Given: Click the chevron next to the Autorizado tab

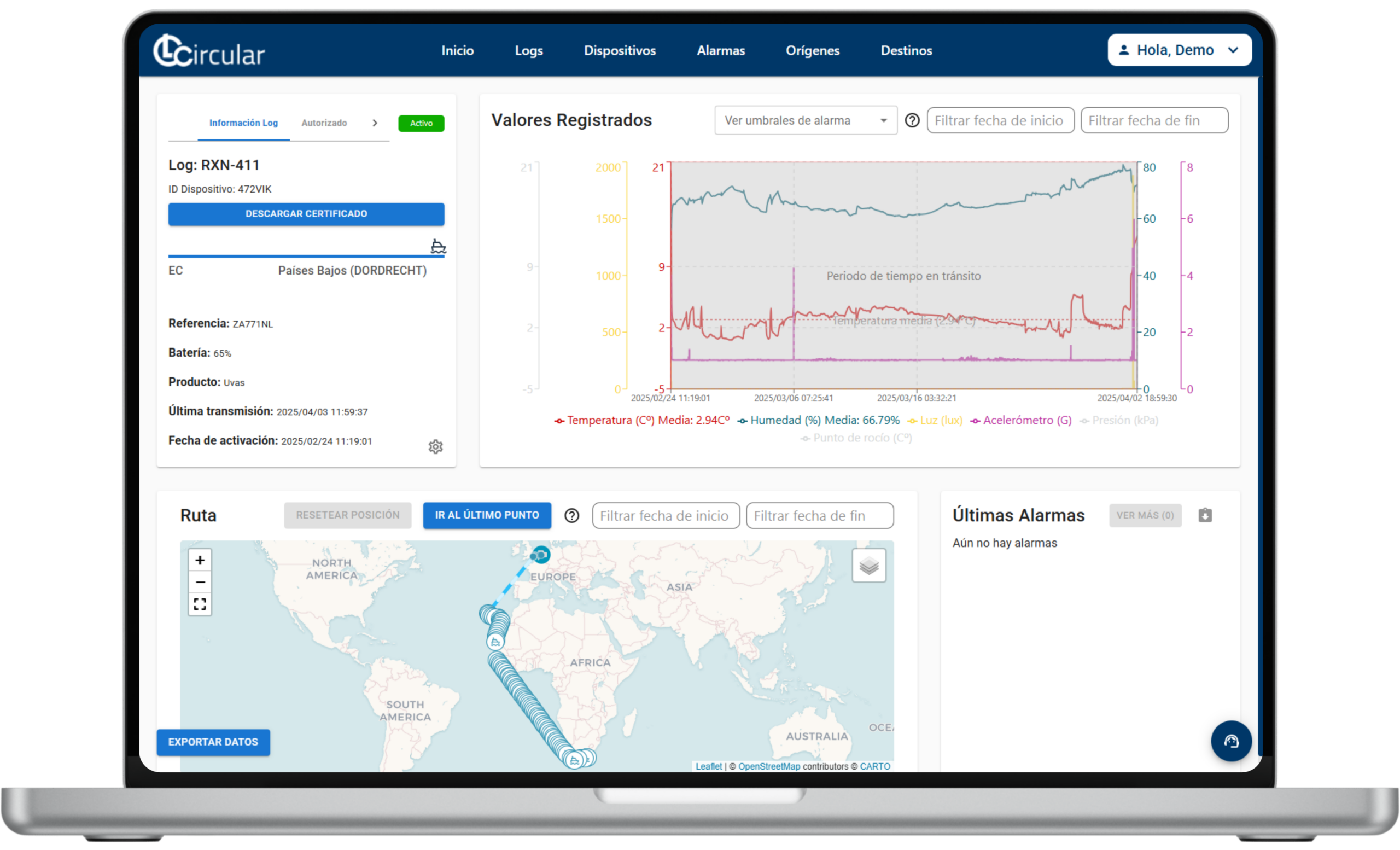Looking at the screenshot, I should 375,123.
